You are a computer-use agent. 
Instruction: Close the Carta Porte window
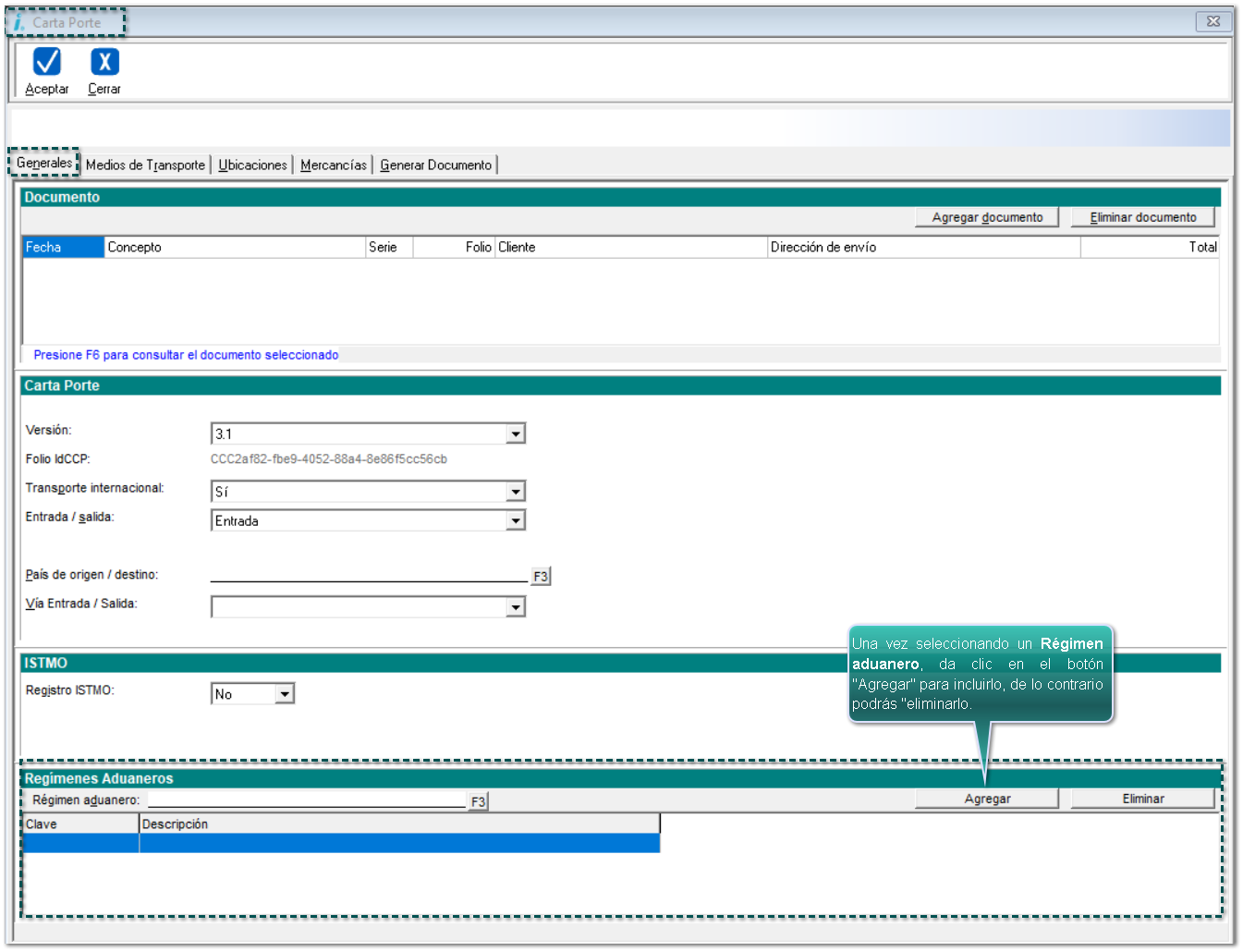pyautogui.click(x=1213, y=21)
